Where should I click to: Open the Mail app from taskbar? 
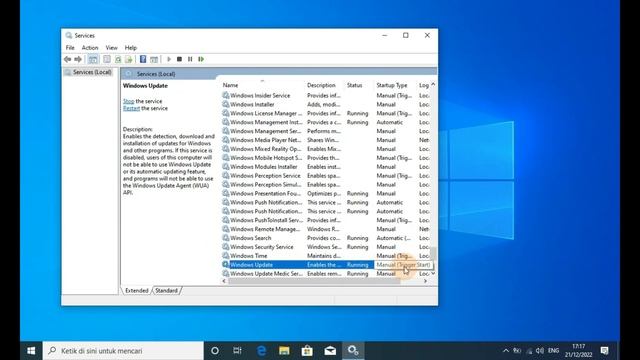point(330,351)
